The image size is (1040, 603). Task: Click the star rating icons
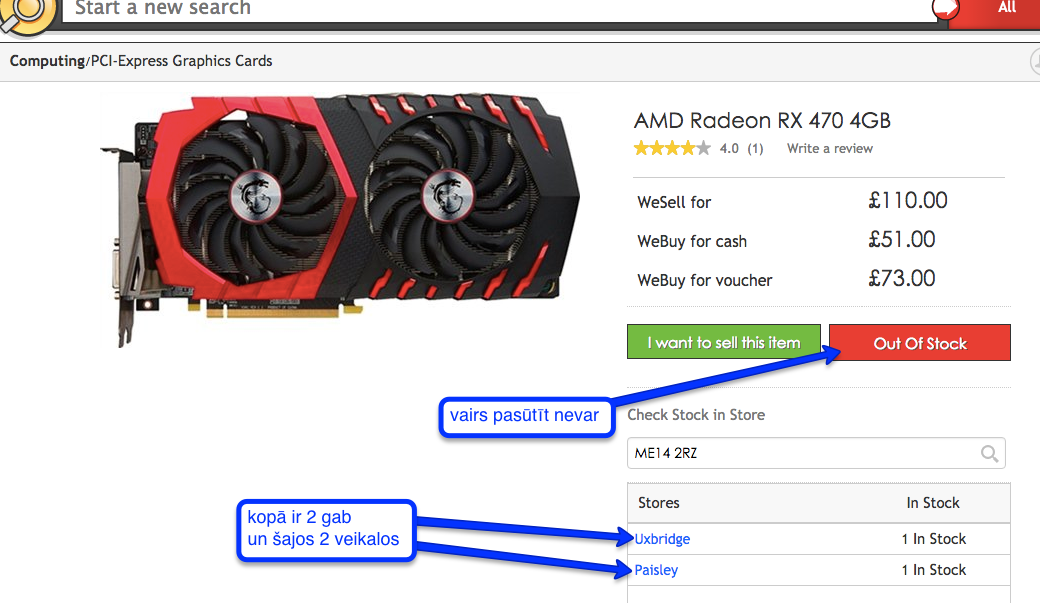pyautogui.click(x=671, y=148)
